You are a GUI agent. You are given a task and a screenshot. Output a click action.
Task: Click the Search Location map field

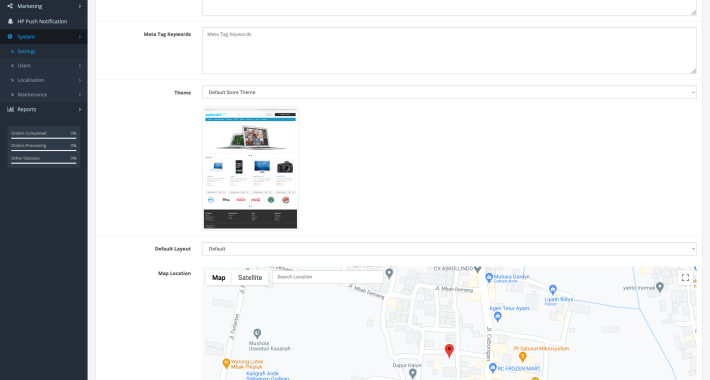tap(327, 277)
